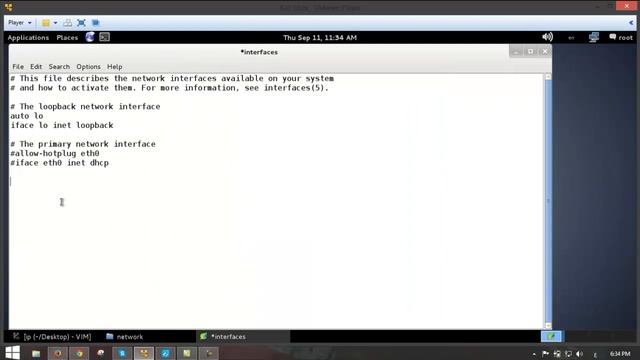Viewport: 640px width, 360px height.
Task: Click the line 'iface lo inet loopback'
Action: click(x=62, y=125)
